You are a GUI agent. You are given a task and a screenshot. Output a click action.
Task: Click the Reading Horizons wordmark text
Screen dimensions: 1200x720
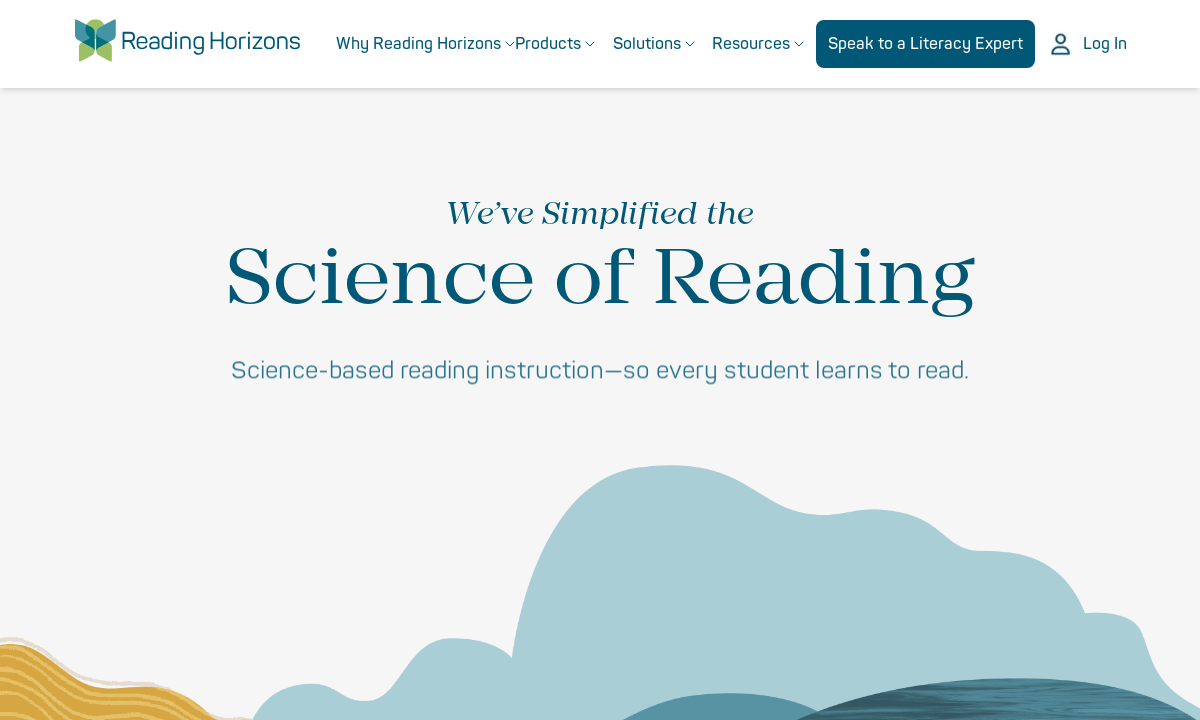(210, 42)
